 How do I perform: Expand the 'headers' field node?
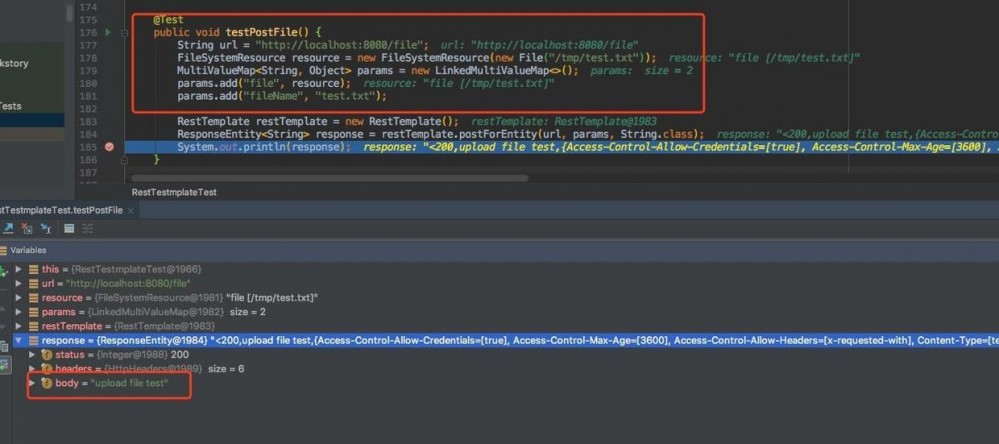click(x=32, y=369)
